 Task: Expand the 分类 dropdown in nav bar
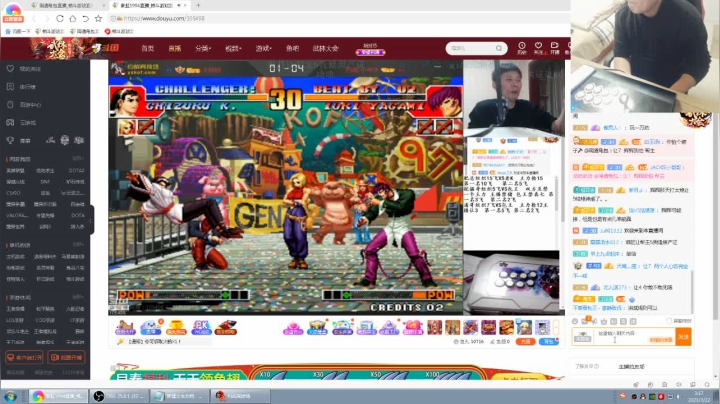[x=202, y=48]
